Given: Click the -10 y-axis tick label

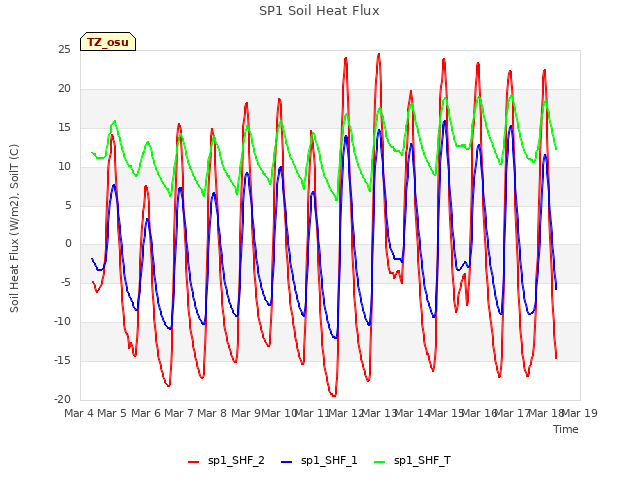Looking at the screenshot, I should (x=62, y=322).
